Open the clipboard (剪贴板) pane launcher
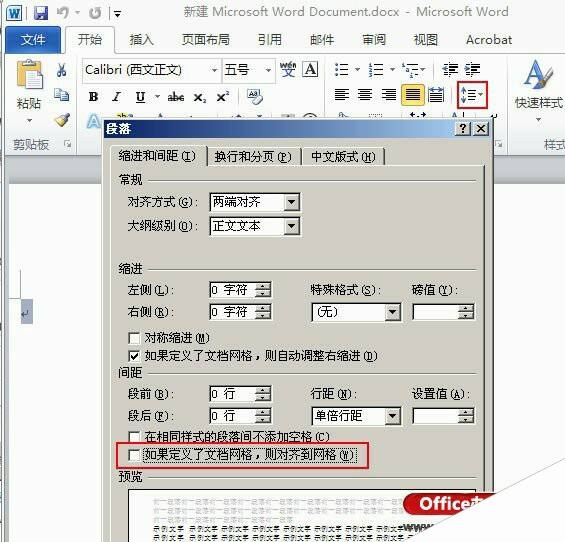This screenshot has height=542, width=565. click(x=67, y=144)
